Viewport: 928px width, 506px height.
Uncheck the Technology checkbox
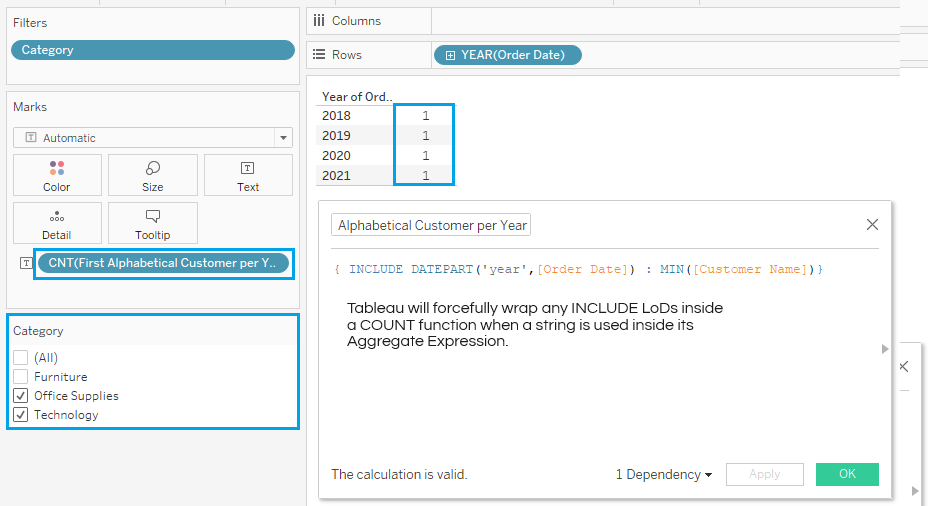(x=21, y=414)
